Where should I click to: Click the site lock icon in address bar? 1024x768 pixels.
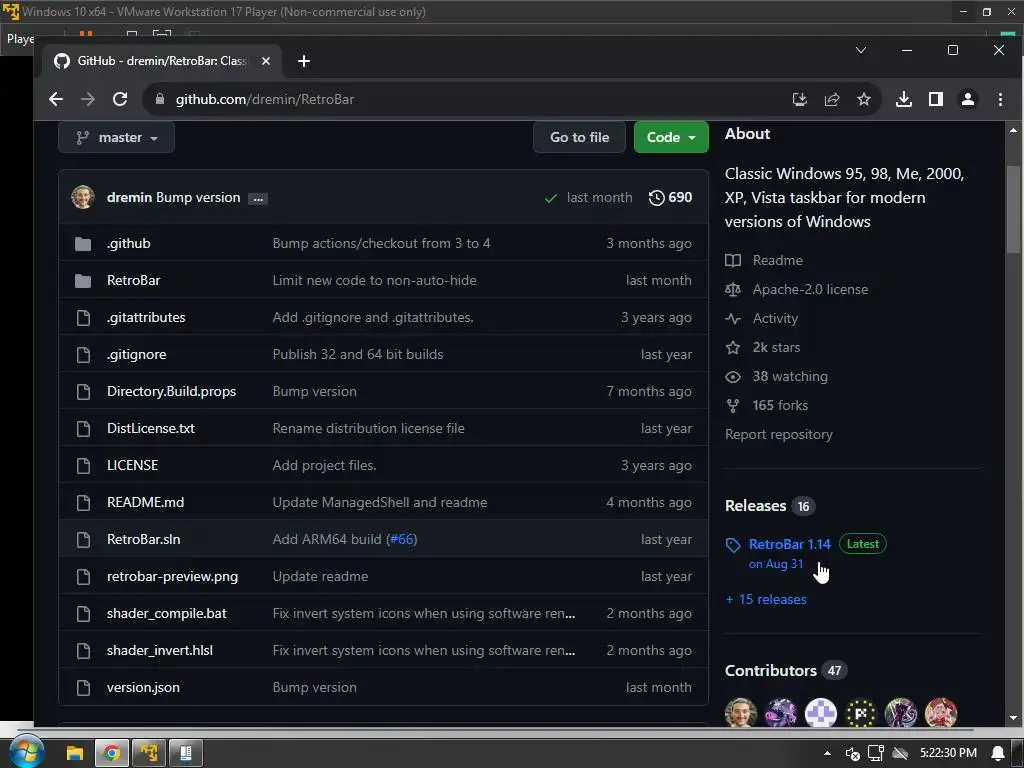pyautogui.click(x=159, y=99)
